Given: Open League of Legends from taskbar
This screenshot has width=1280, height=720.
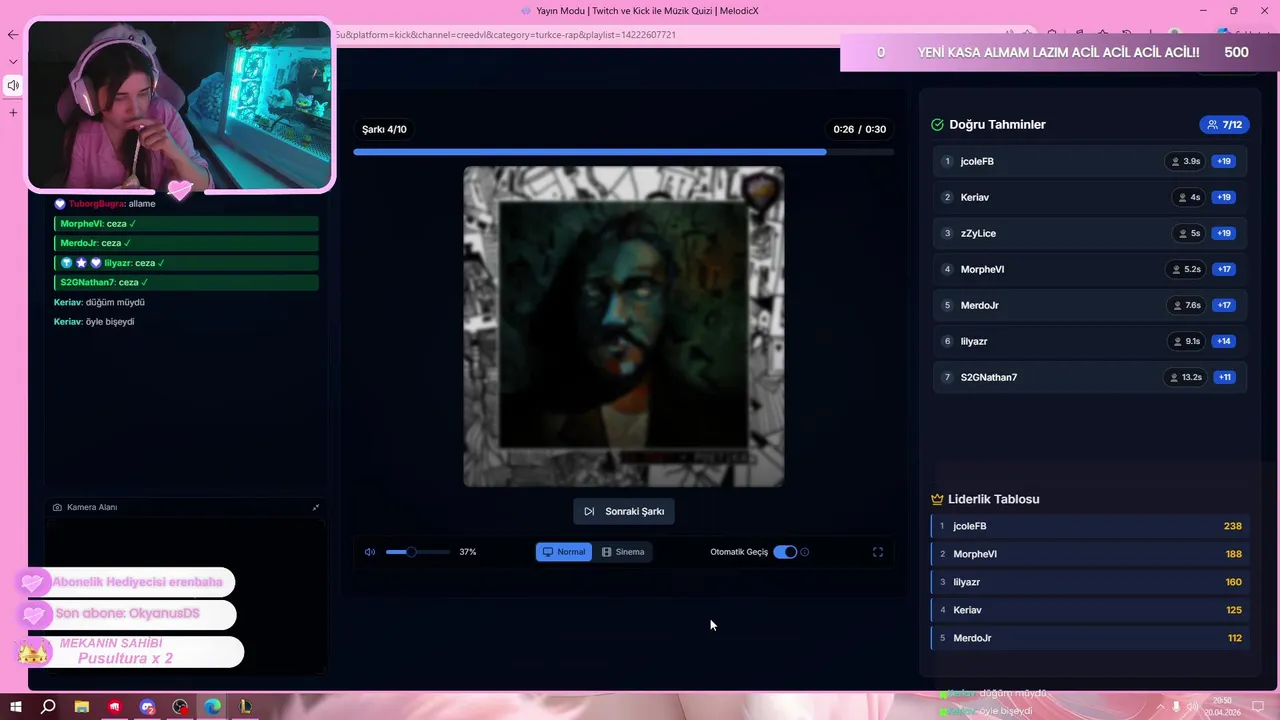Looking at the screenshot, I should coord(246,707).
